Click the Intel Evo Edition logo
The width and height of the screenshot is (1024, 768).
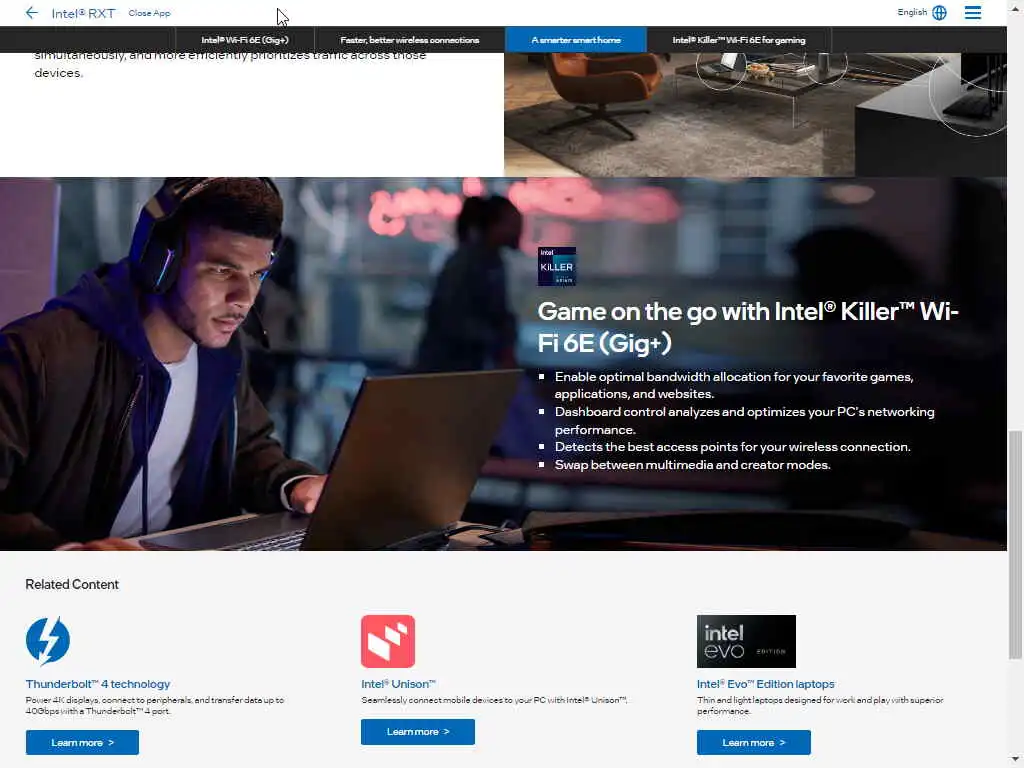pos(746,641)
